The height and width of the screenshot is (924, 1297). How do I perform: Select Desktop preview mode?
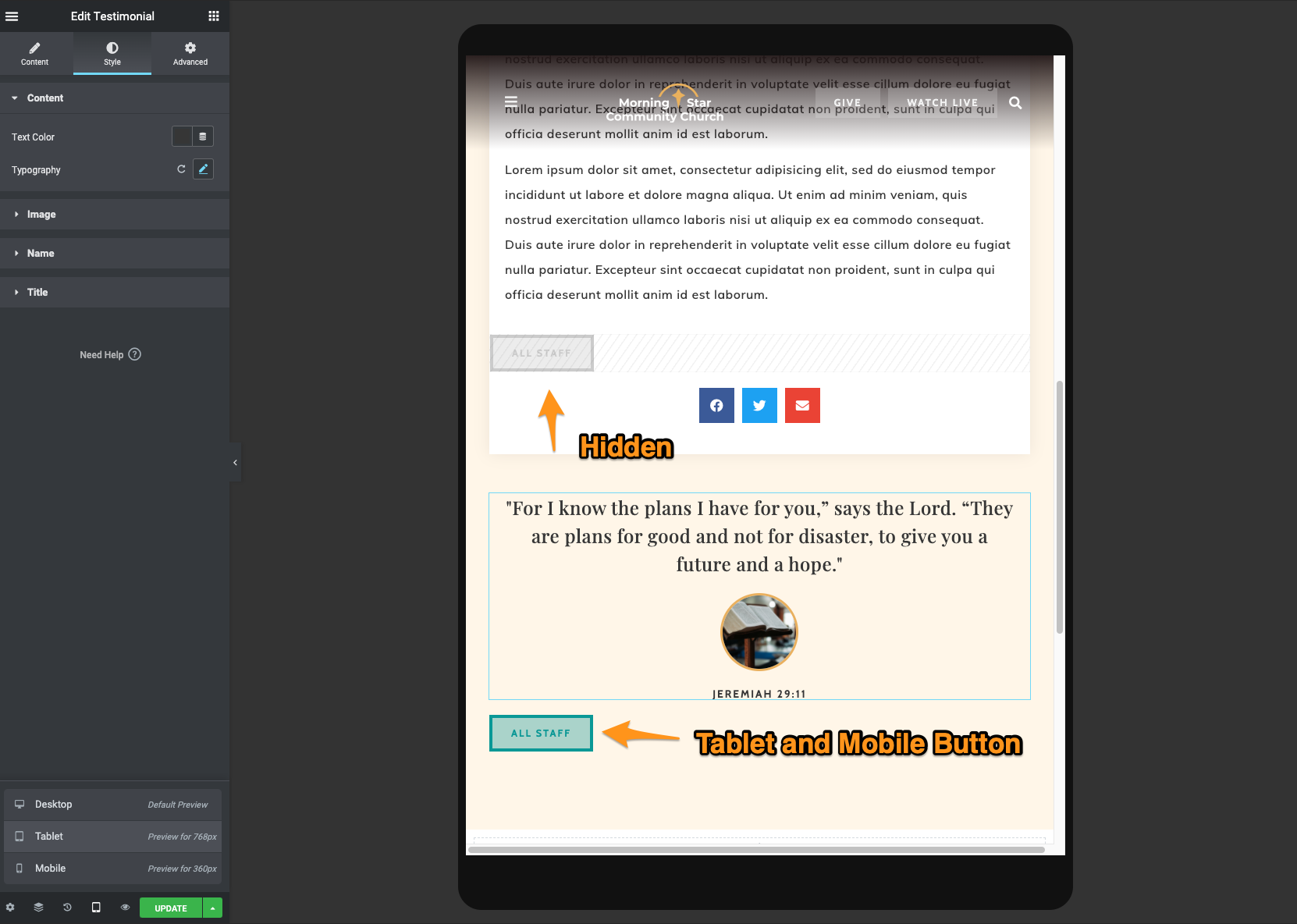112,805
